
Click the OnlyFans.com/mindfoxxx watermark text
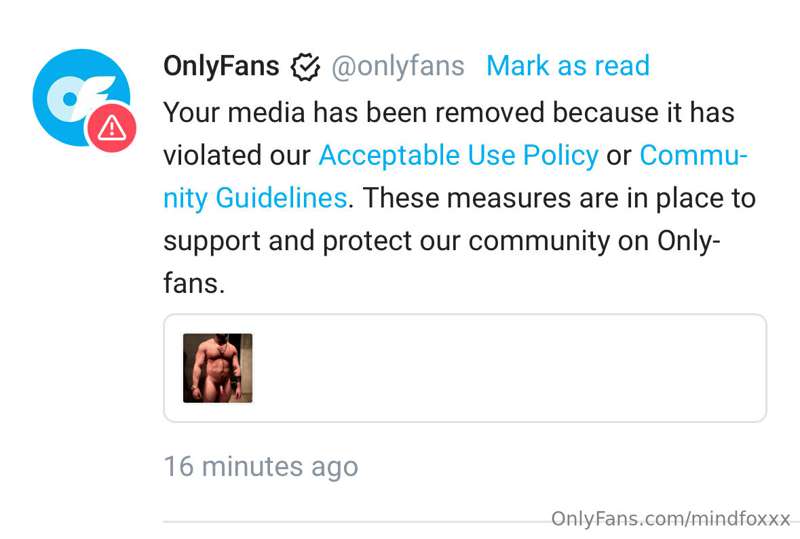tap(670, 519)
